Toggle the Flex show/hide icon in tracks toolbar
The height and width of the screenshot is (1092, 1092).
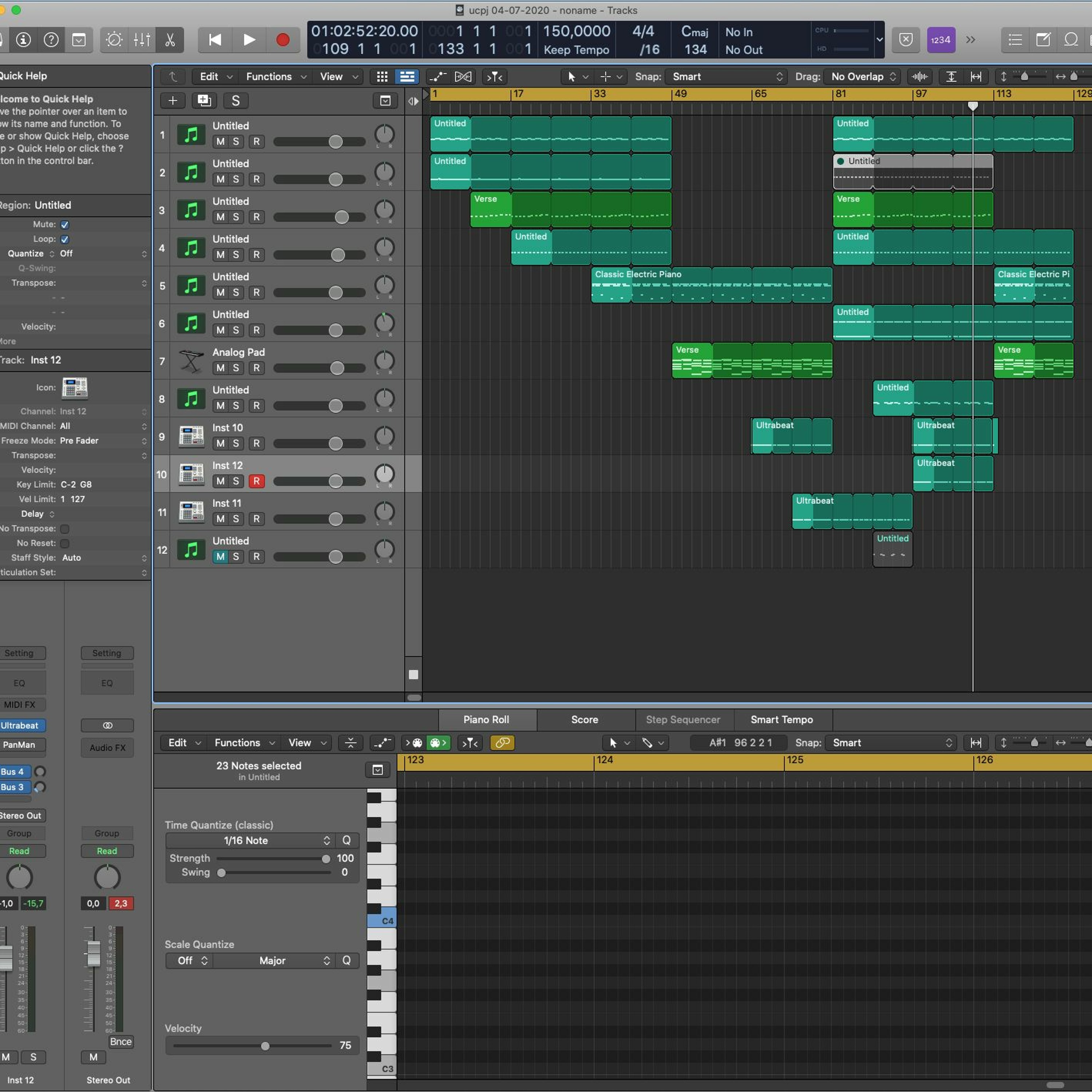462,76
